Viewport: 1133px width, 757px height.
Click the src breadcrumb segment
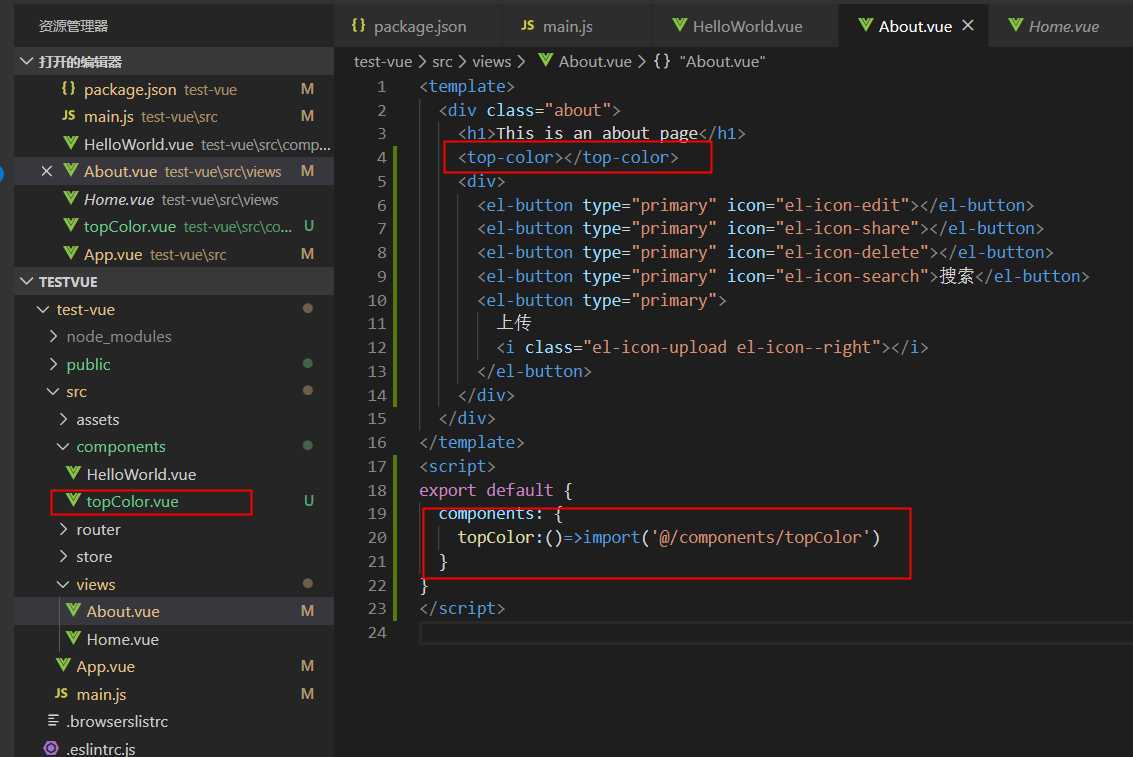442,61
